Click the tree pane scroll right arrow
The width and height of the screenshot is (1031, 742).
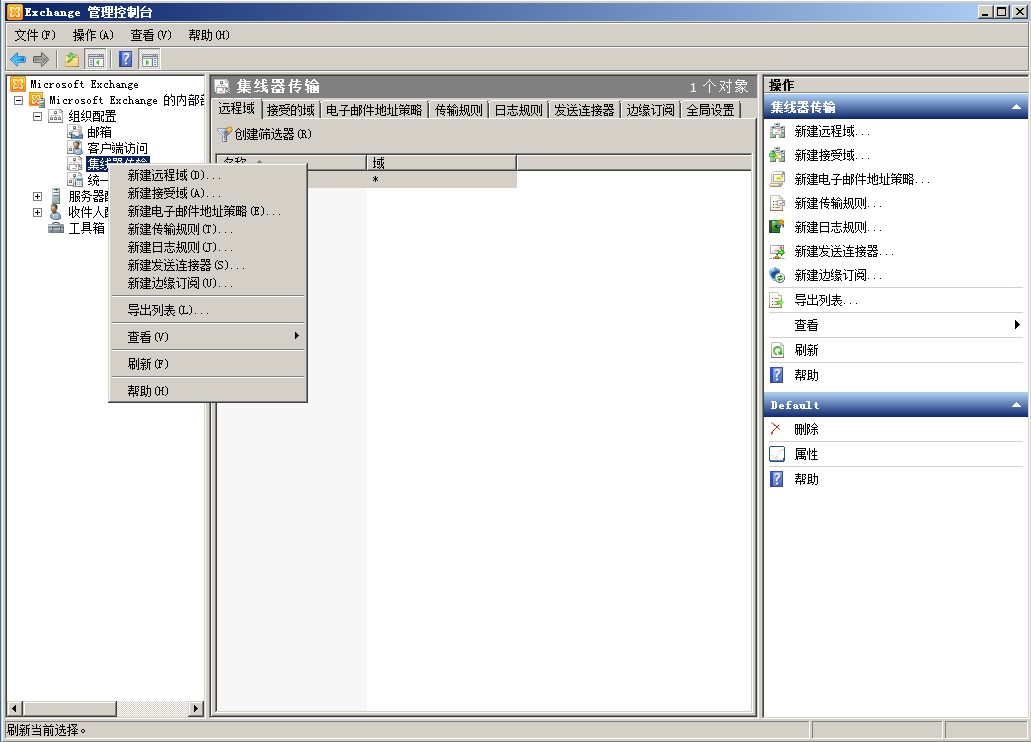[196, 708]
